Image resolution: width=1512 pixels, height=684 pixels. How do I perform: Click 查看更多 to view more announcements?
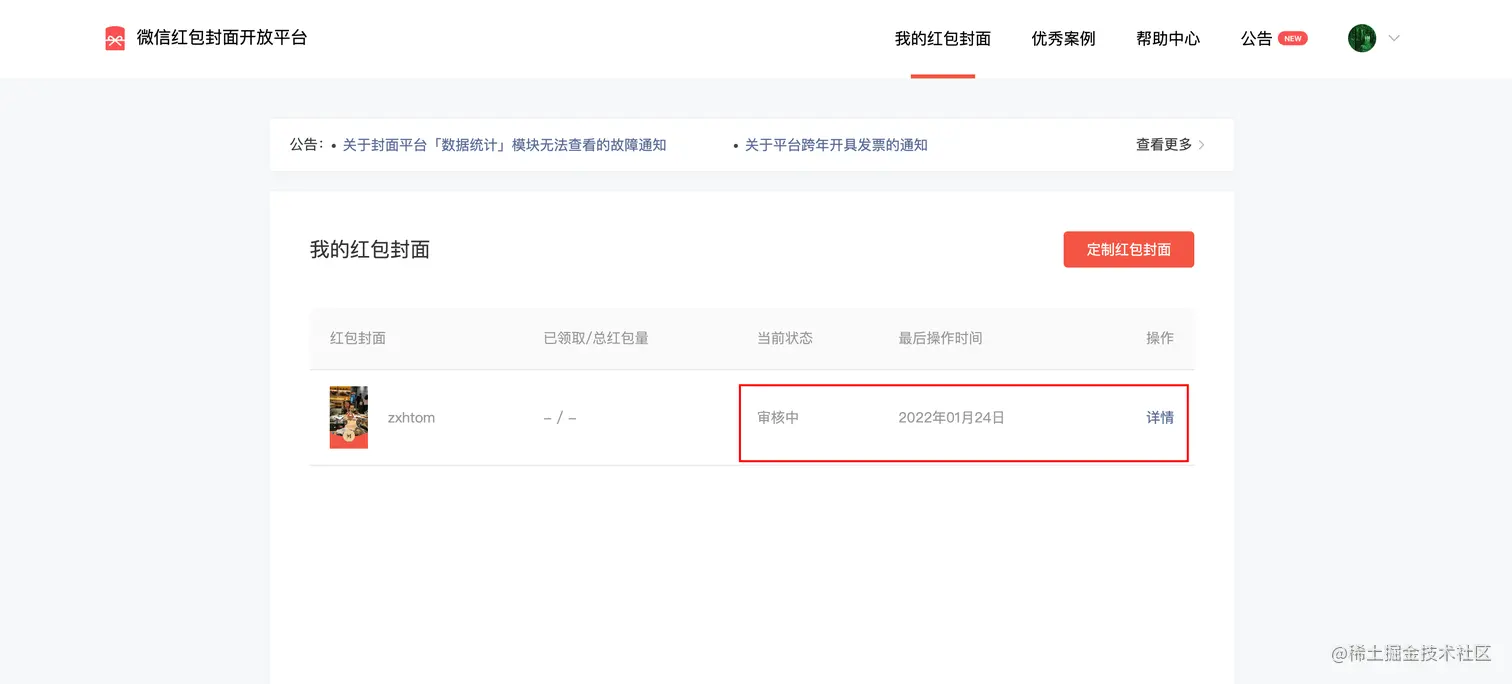tap(1164, 145)
